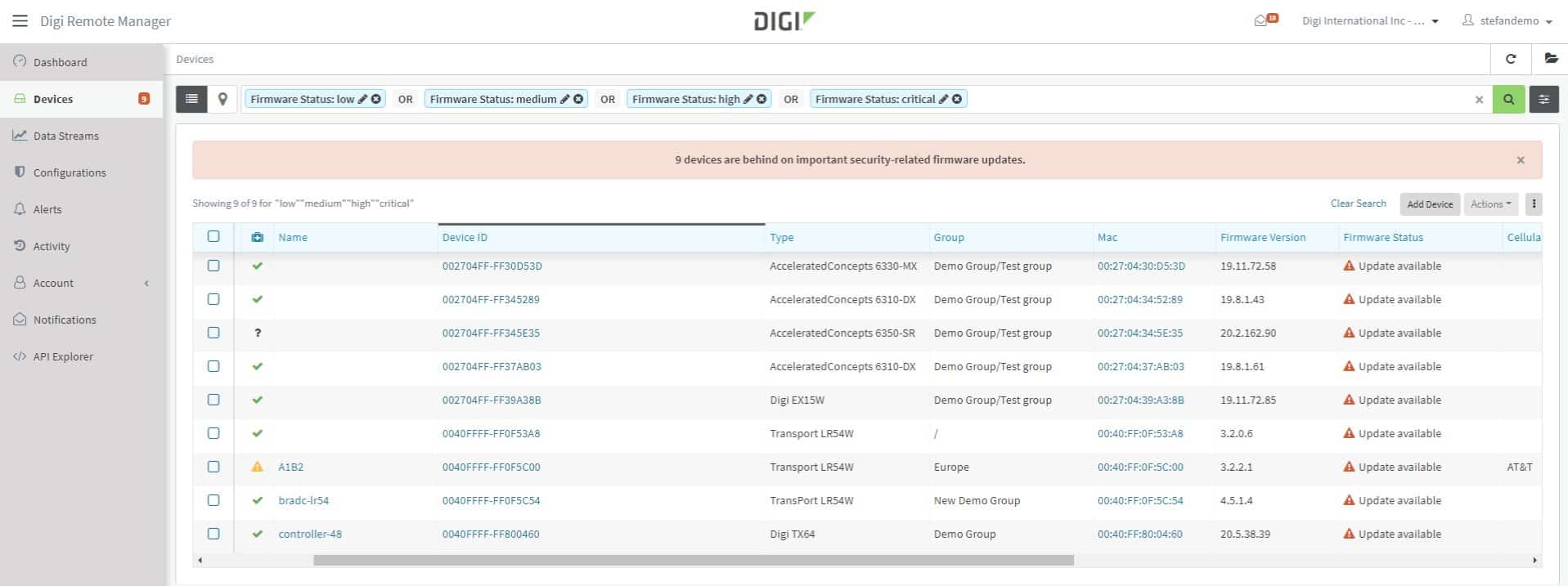The height and width of the screenshot is (586, 1568).
Task: Edit the Firmware Status: critical filter
Action: point(943,99)
